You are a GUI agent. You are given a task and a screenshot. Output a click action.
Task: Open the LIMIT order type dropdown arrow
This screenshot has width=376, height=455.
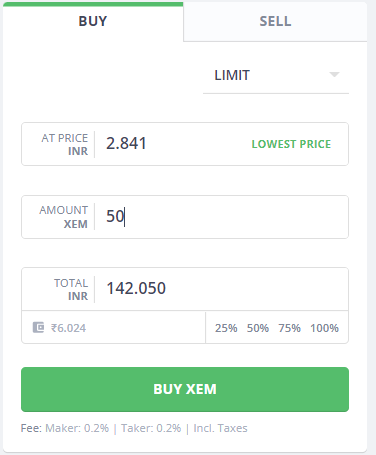pyautogui.click(x=334, y=74)
